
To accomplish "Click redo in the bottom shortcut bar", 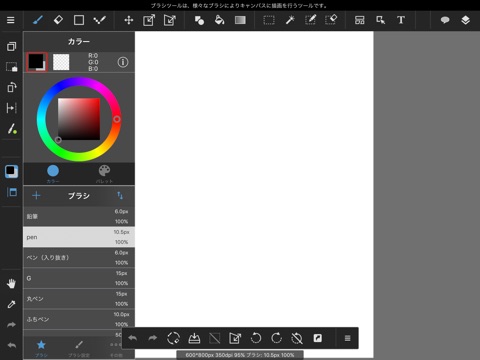I will point(153,338).
